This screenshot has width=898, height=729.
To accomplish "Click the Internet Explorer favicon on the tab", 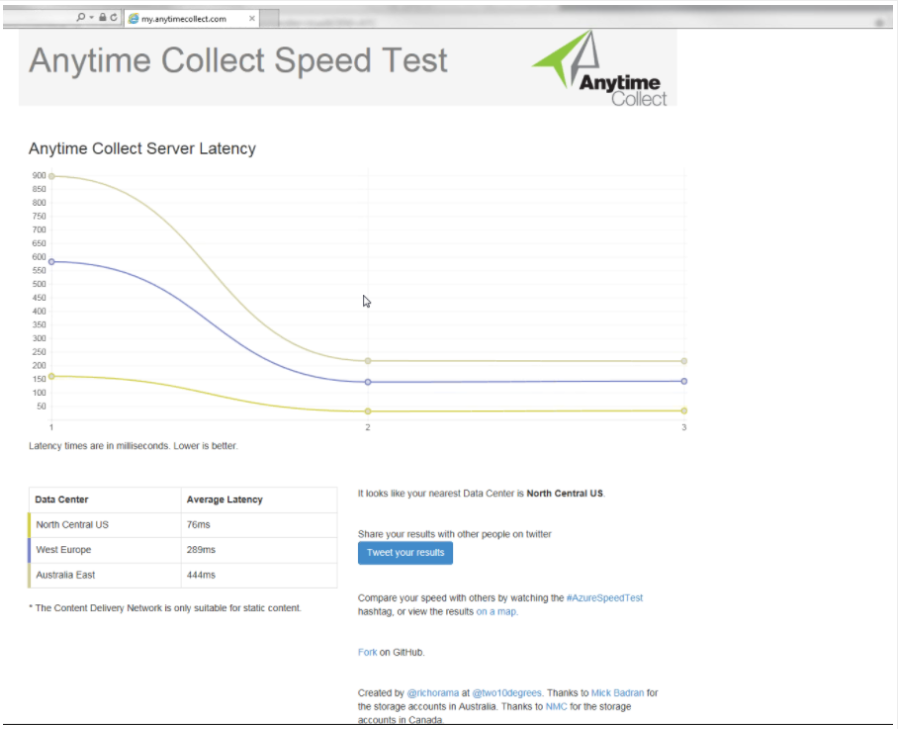I will [x=133, y=18].
